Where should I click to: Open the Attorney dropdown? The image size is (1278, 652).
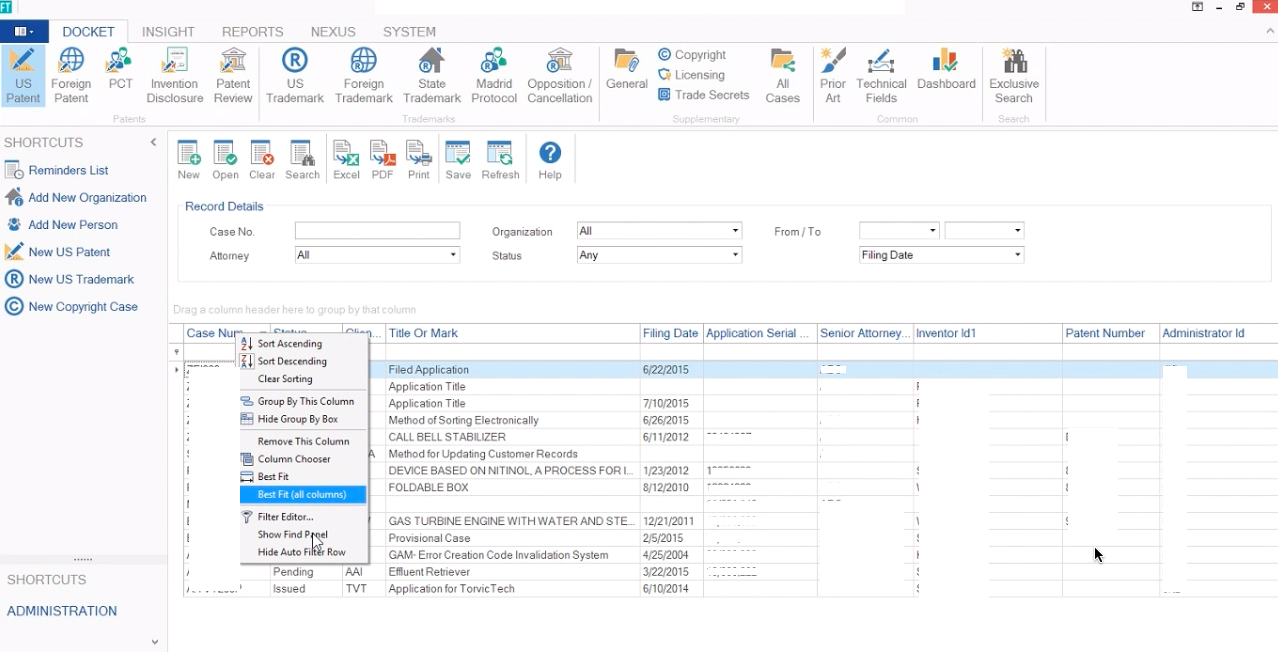tap(453, 255)
